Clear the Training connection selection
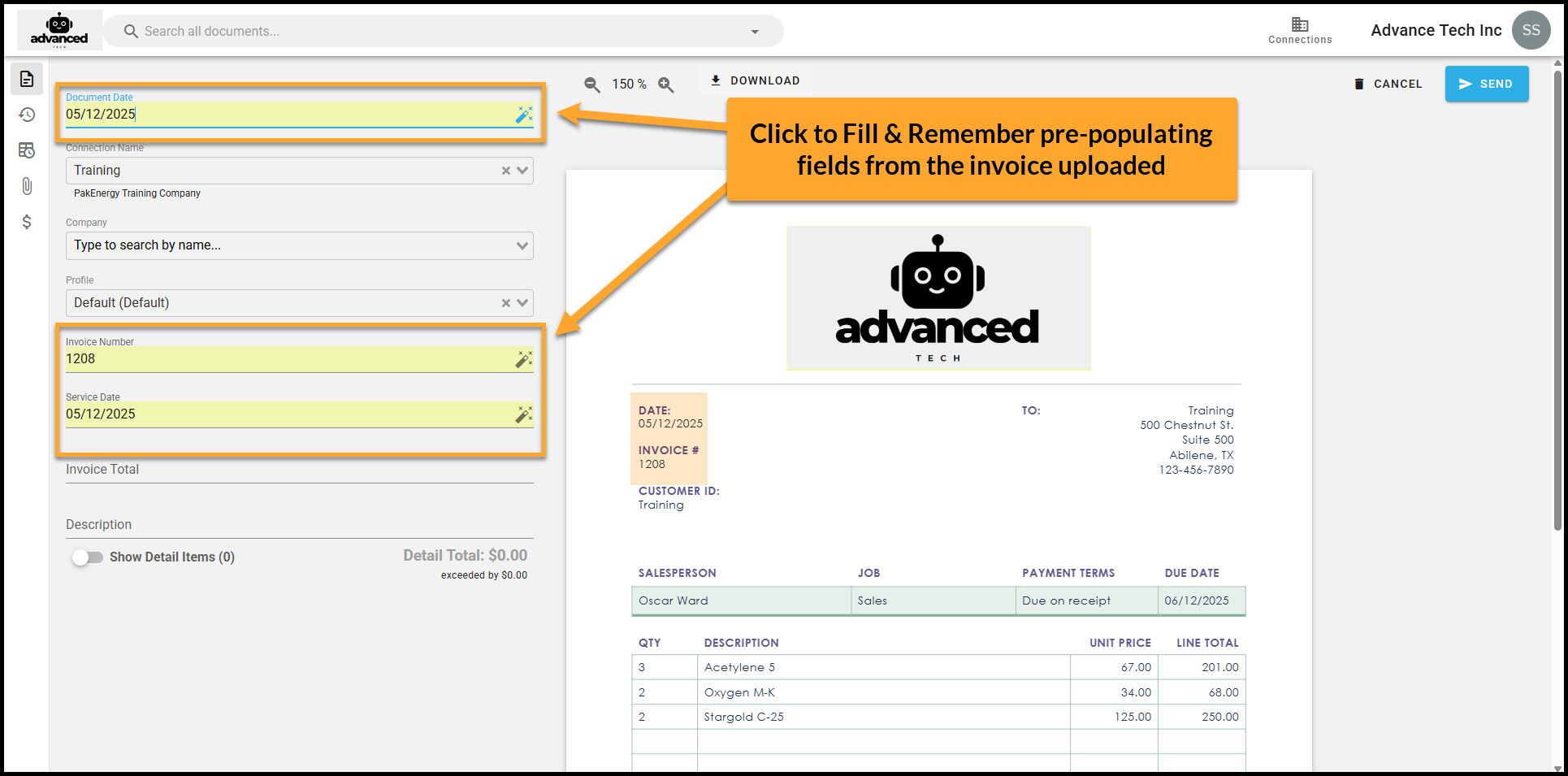Image resolution: width=1568 pixels, height=776 pixels. click(x=506, y=171)
